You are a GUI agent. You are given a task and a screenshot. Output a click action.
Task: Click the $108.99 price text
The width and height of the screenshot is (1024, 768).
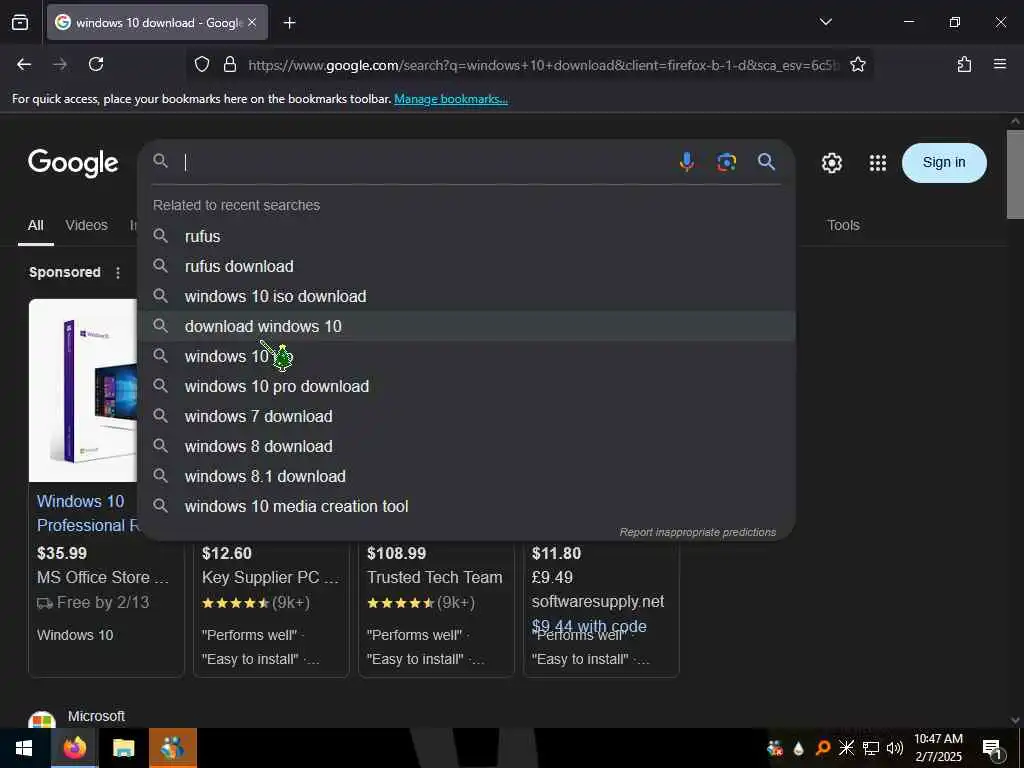pyautogui.click(x=396, y=553)
